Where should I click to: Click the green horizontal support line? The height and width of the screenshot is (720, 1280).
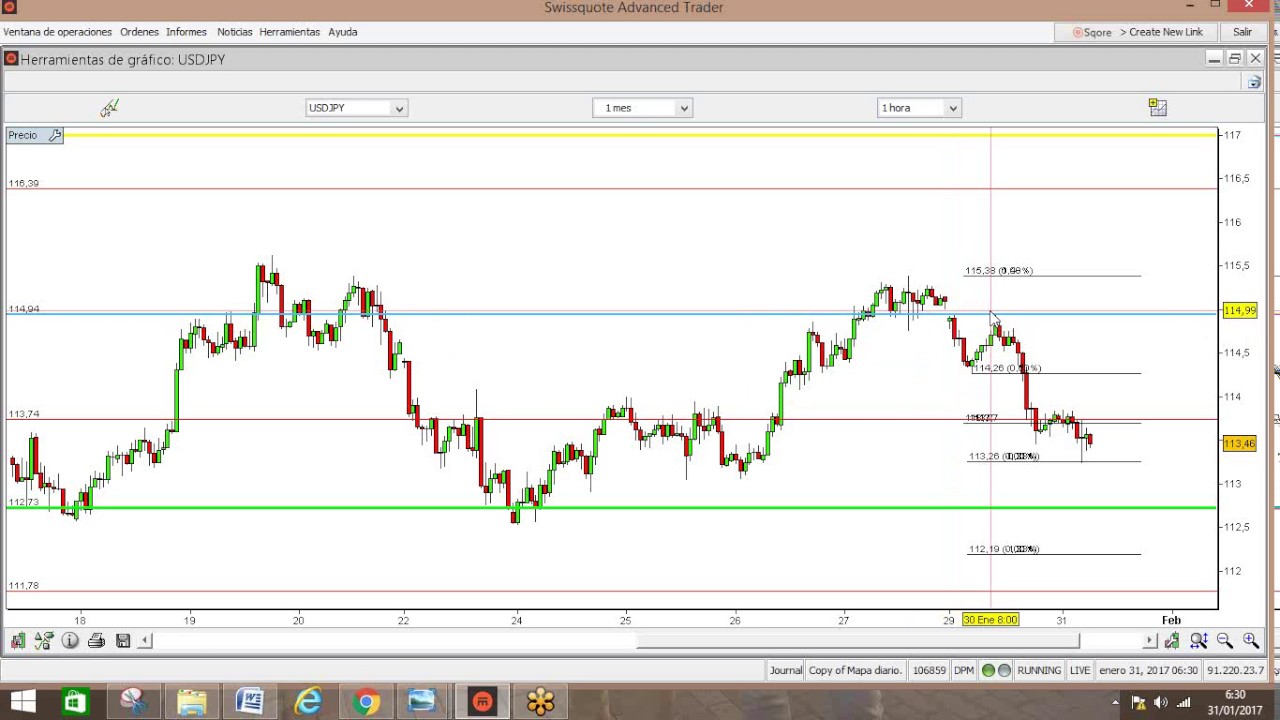tap(611, 508)
